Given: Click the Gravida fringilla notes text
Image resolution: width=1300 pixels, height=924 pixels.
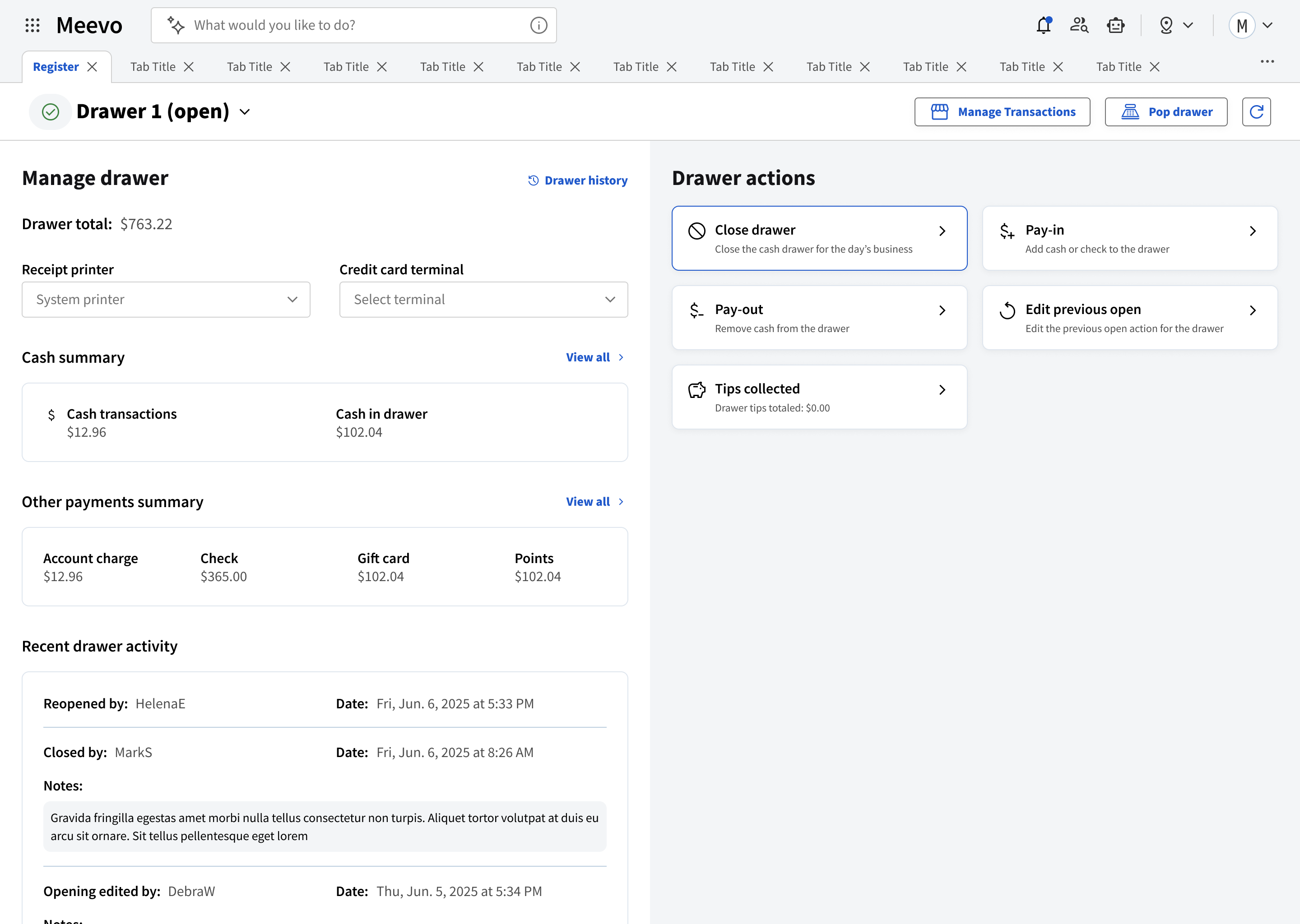Looking at the screenshot, I should click(x=325, y=827).
